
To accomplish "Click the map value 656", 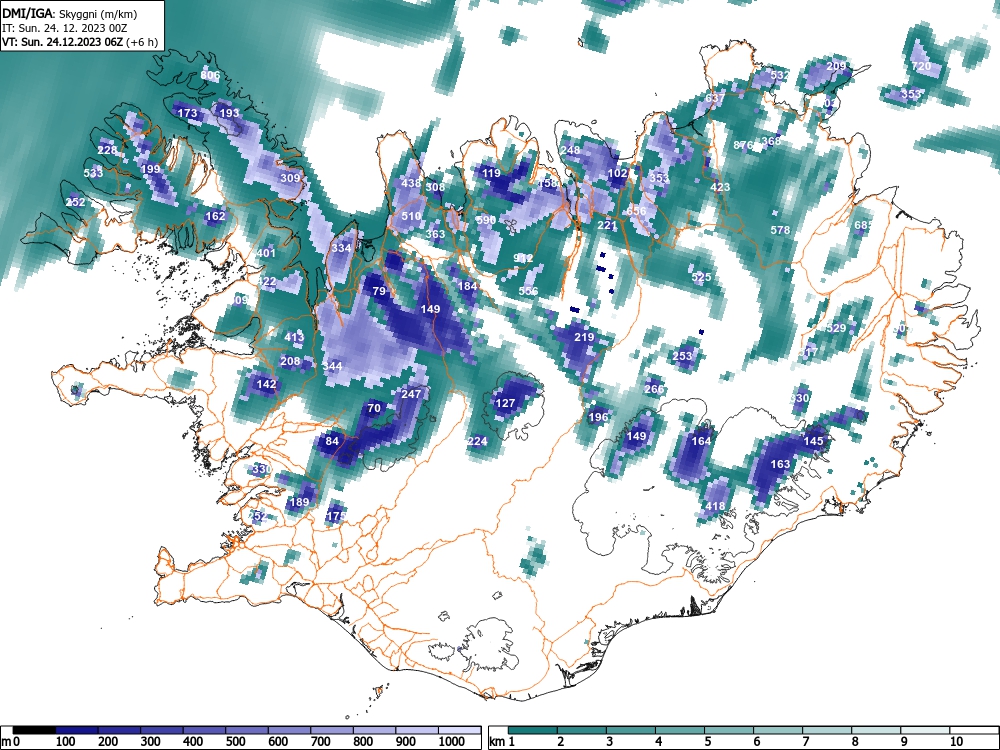I will tap(636, 211).
